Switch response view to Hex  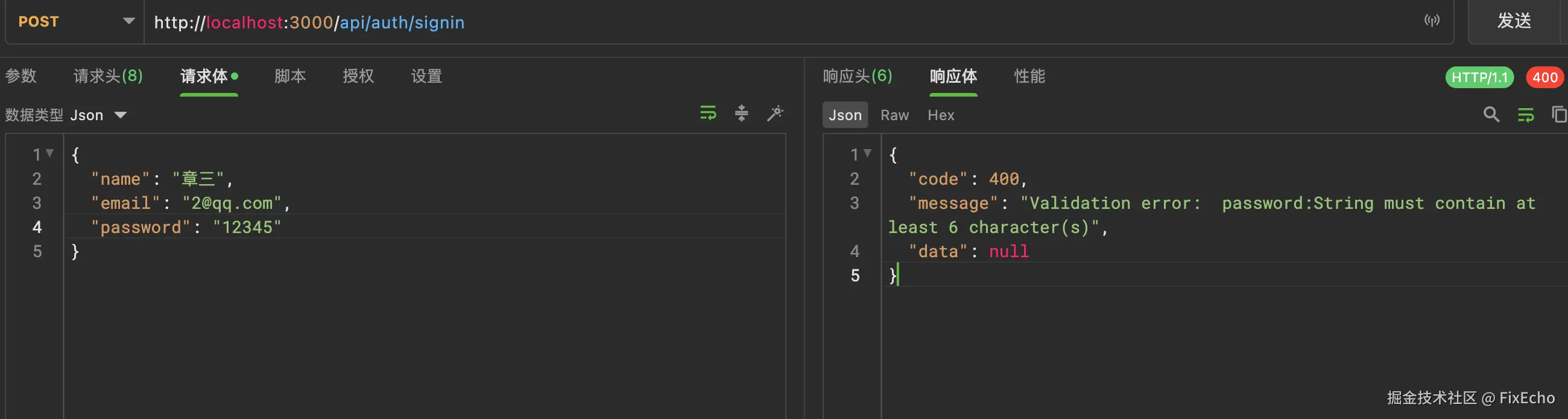pos(940,115)
